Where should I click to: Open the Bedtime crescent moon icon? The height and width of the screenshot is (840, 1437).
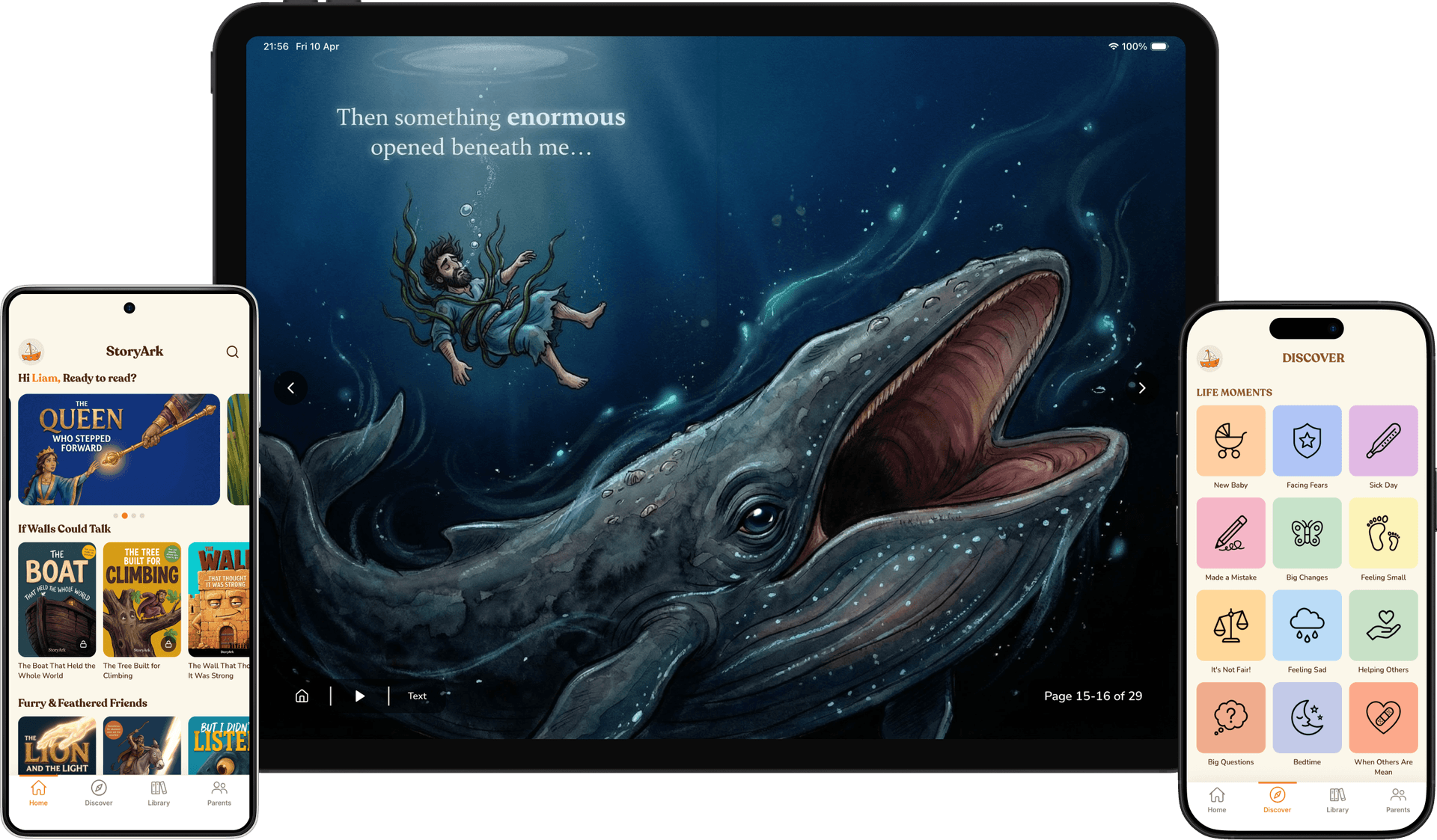[x=1307, y=717]
